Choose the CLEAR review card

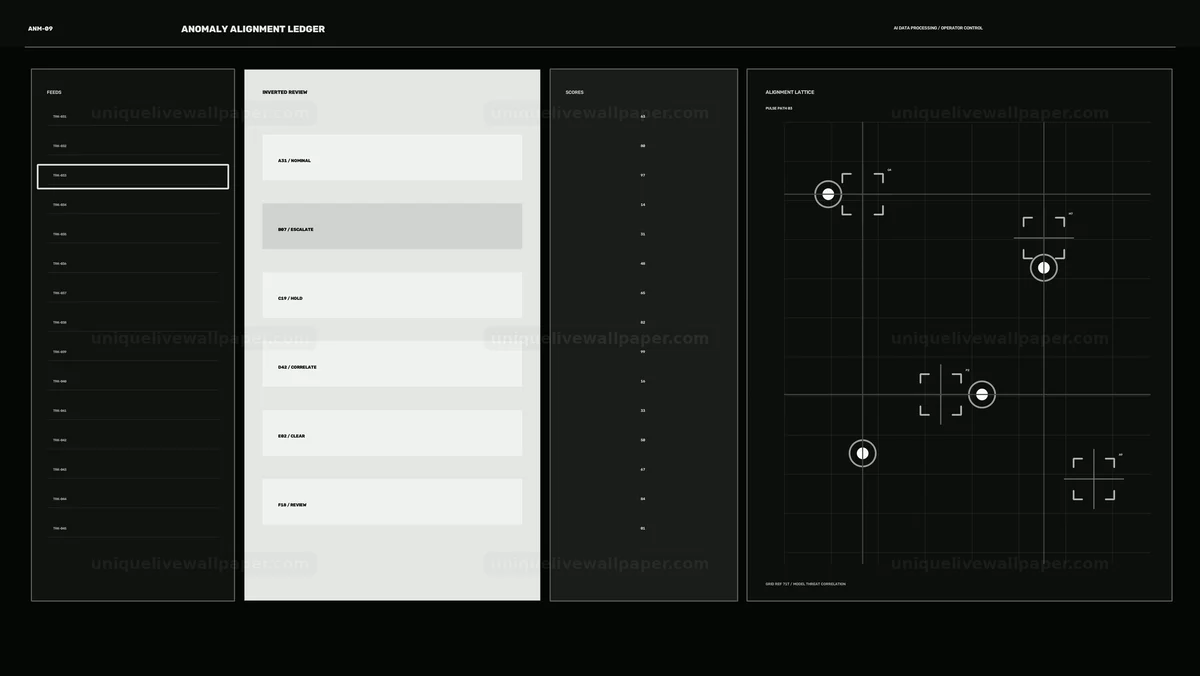[x=392, y=433]
